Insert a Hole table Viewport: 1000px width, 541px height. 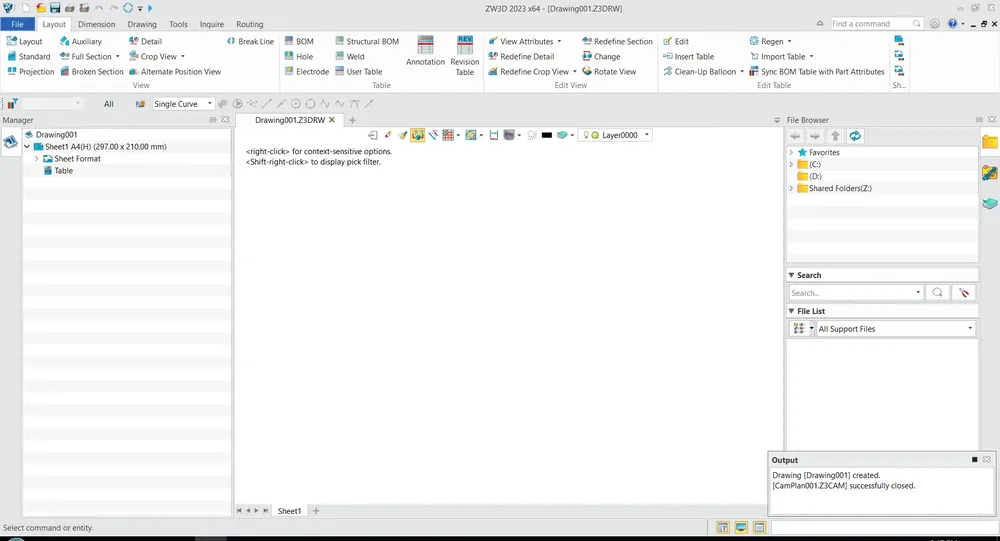click(298, 57)
